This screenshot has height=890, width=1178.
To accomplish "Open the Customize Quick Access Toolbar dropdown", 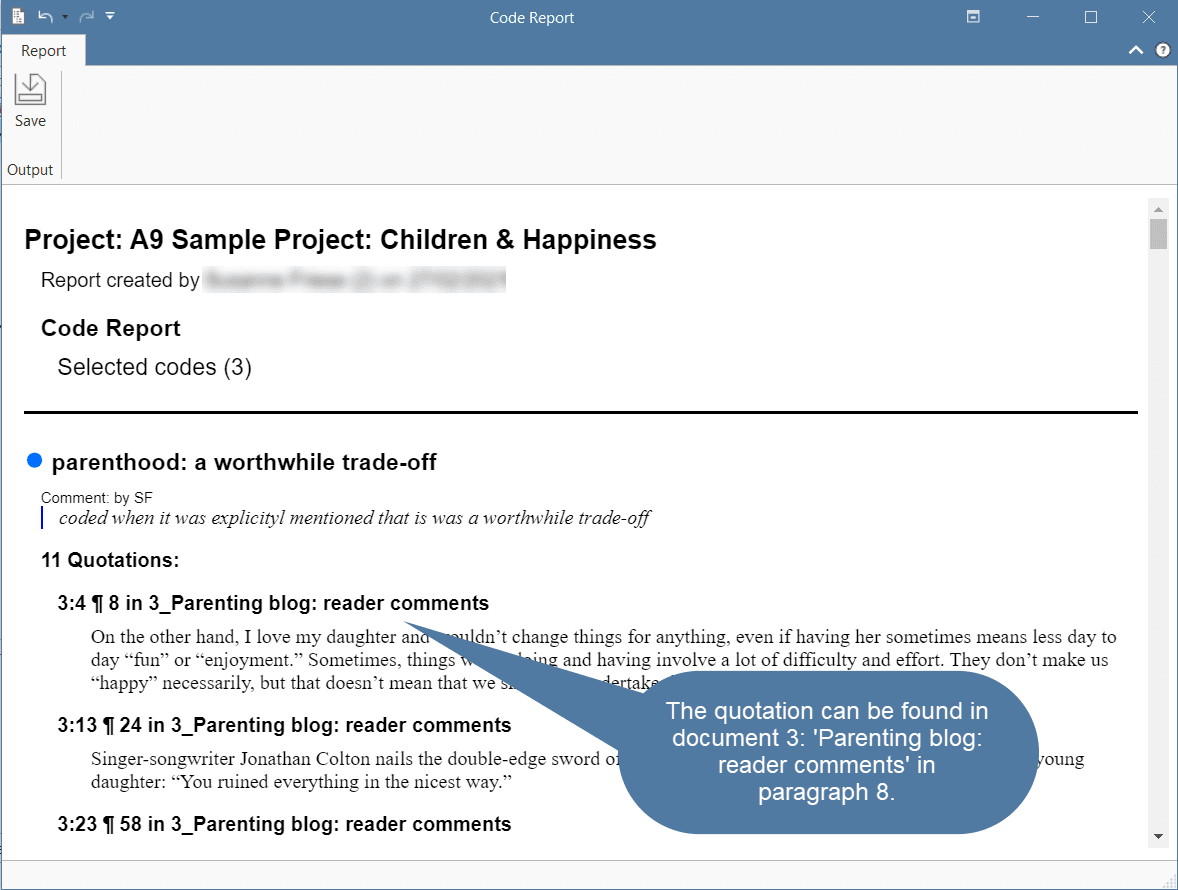I will pos(110,16).
